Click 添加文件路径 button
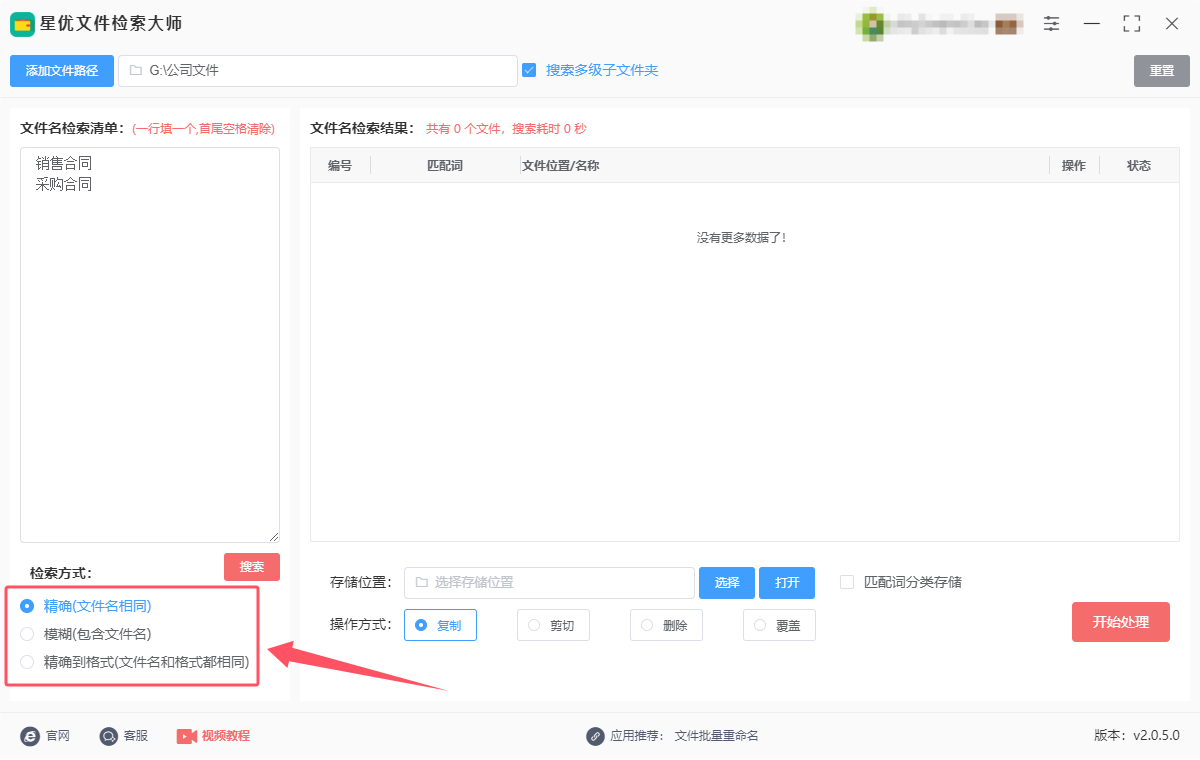Viewport: 1200px width, 760px height. tap(62, 71)
